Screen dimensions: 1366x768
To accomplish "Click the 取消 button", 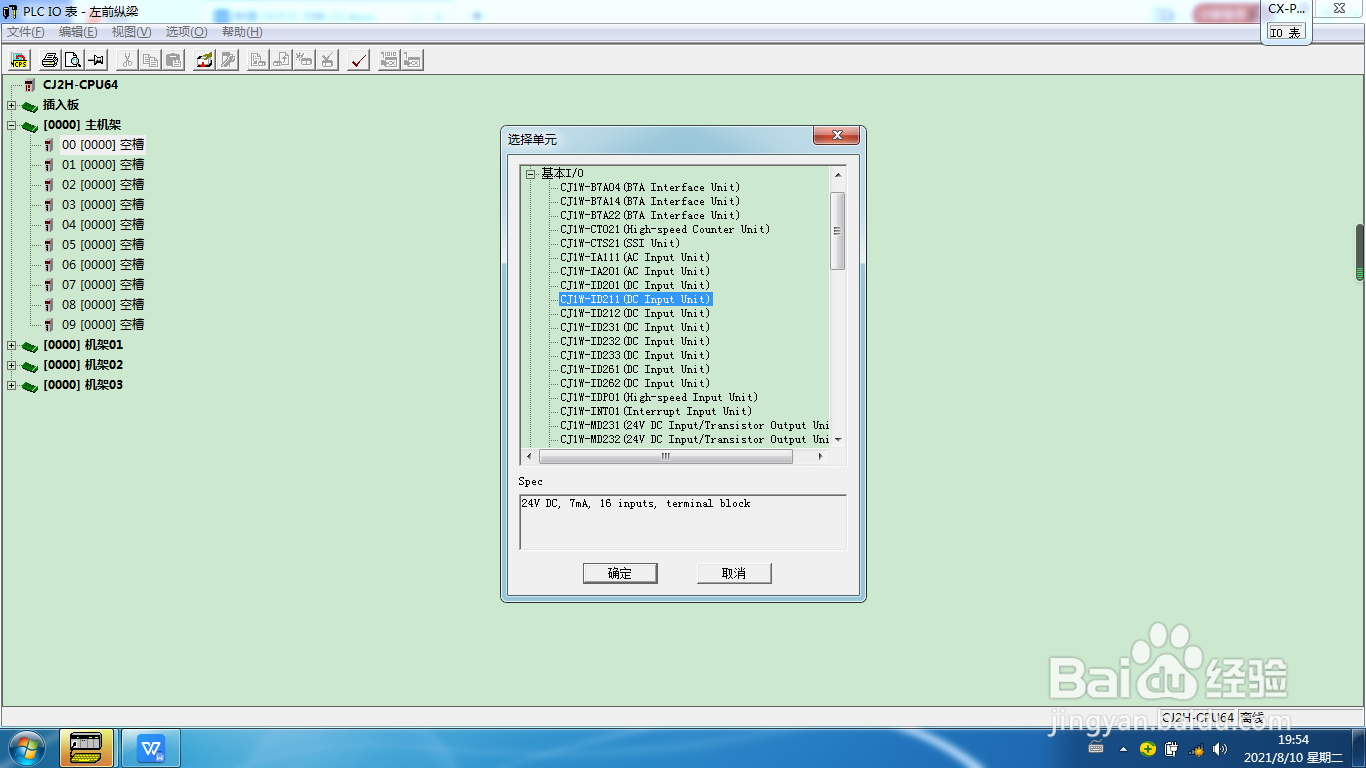I will coord(734,573).
